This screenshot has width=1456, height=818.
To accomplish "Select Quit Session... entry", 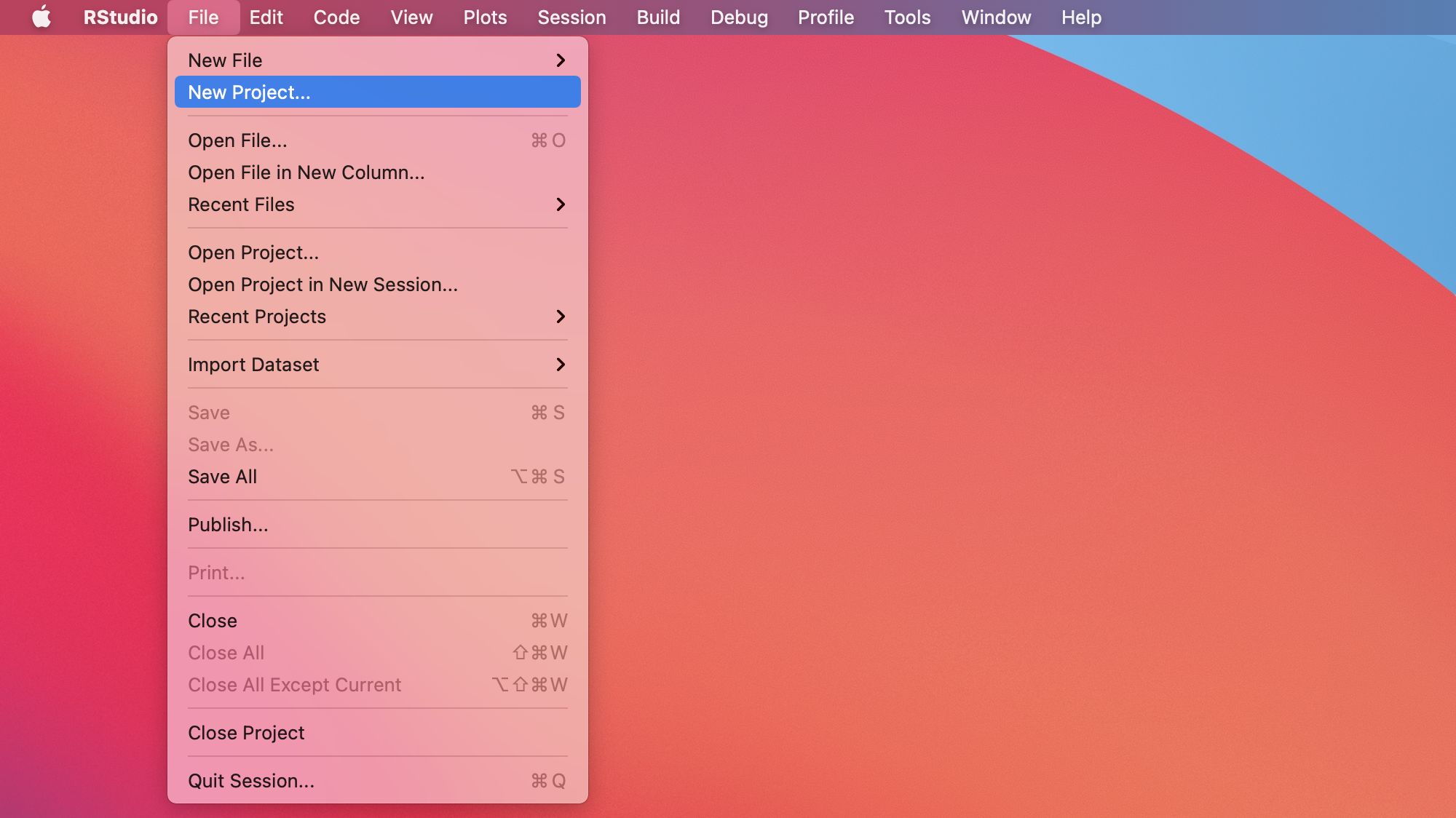I will (x=251, y=781).
